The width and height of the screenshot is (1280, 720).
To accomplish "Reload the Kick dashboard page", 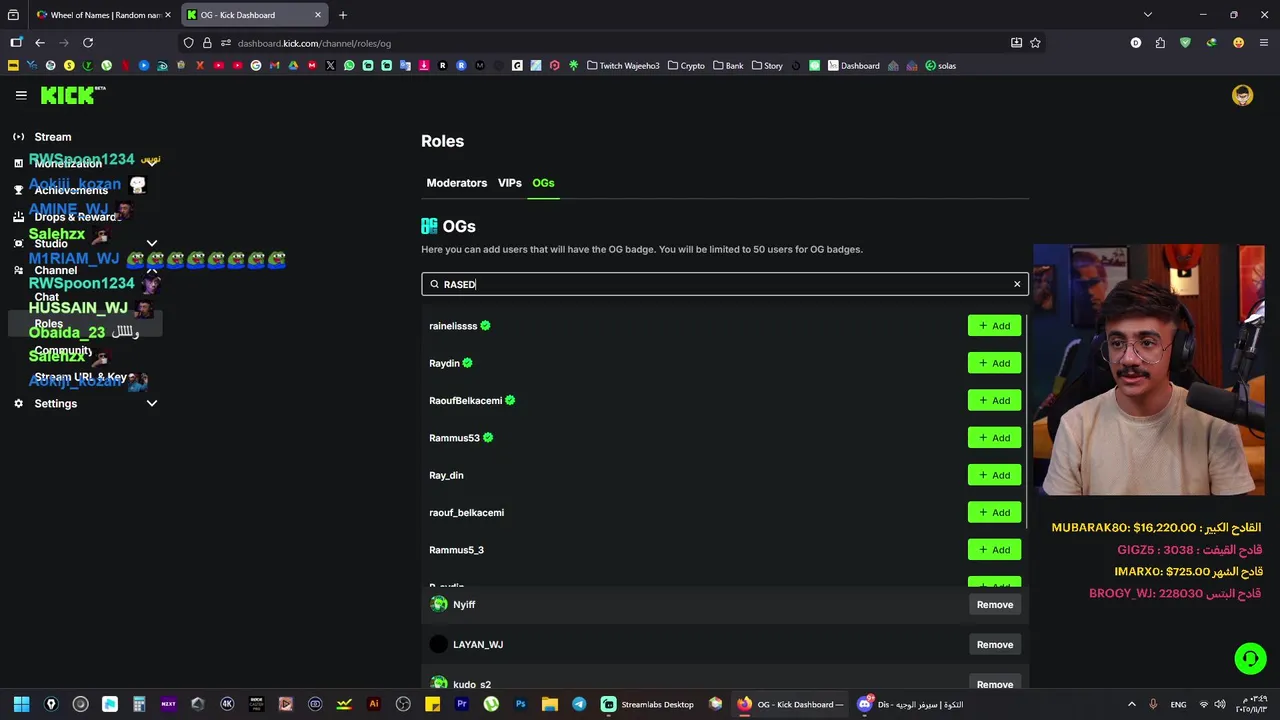I will (88, 43).
